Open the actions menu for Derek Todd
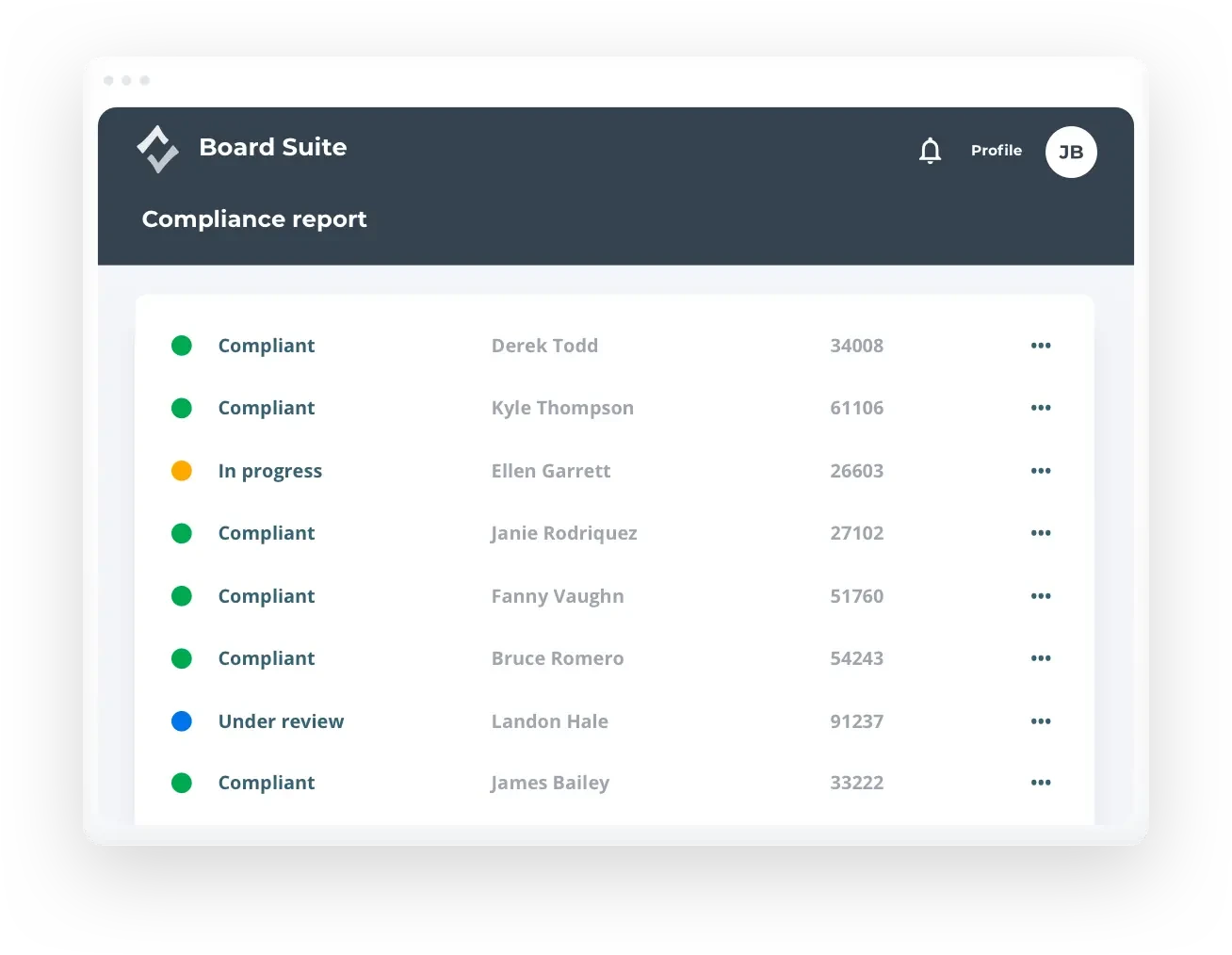This screenshot has height=955, width=1232. point(1041,346)
